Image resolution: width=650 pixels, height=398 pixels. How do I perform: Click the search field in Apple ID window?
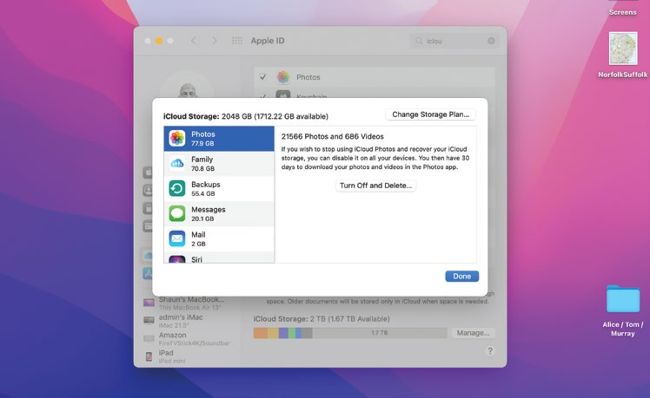point(454,41)
